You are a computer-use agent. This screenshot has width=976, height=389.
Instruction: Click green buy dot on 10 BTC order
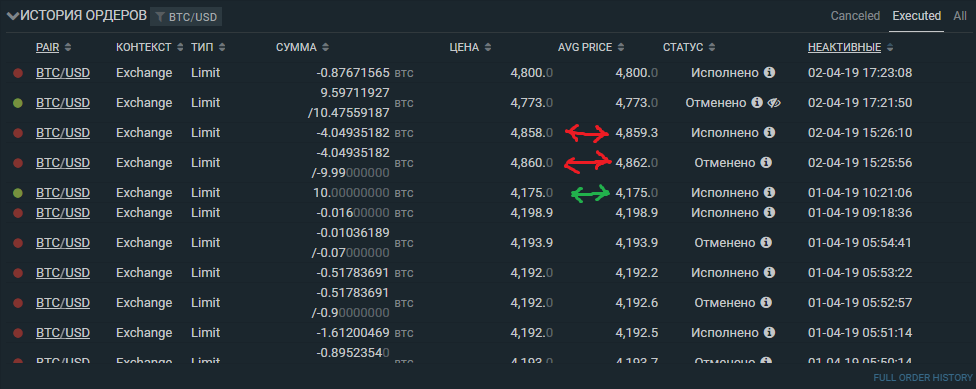[18, 193]
